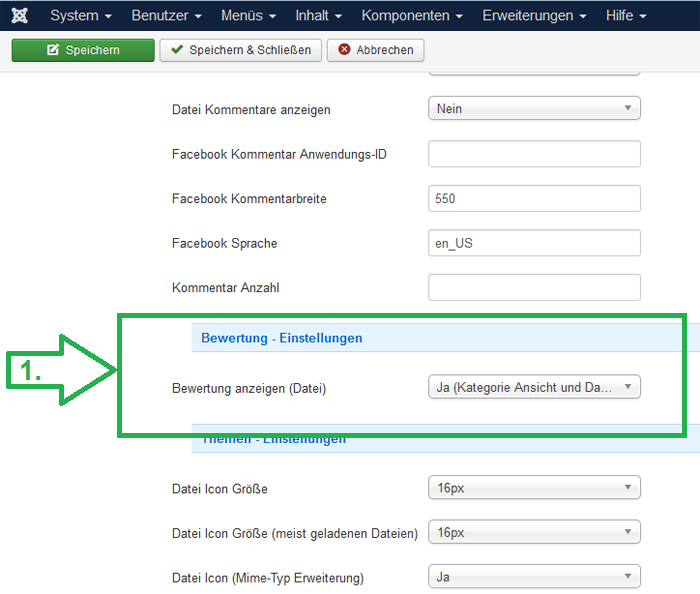Open the Benutzer menu
This screenshot has width=700, height=594.
pos(166,16)
